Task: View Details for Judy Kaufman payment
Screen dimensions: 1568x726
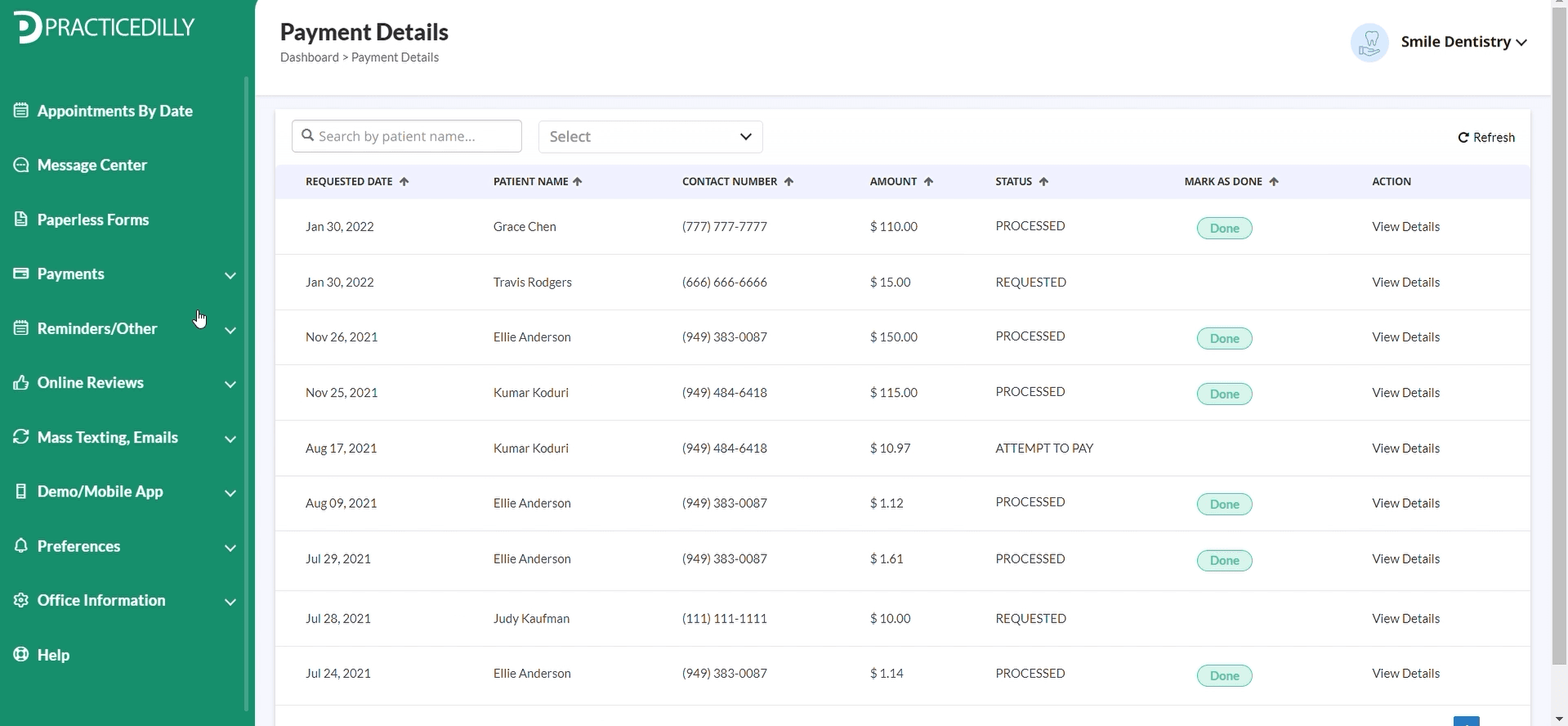Action: click(1405, 618)
